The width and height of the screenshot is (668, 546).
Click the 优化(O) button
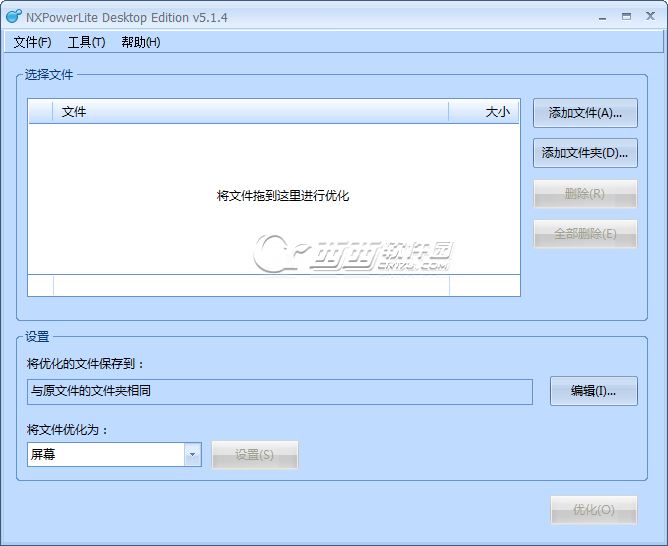click(x=593, y=509)
